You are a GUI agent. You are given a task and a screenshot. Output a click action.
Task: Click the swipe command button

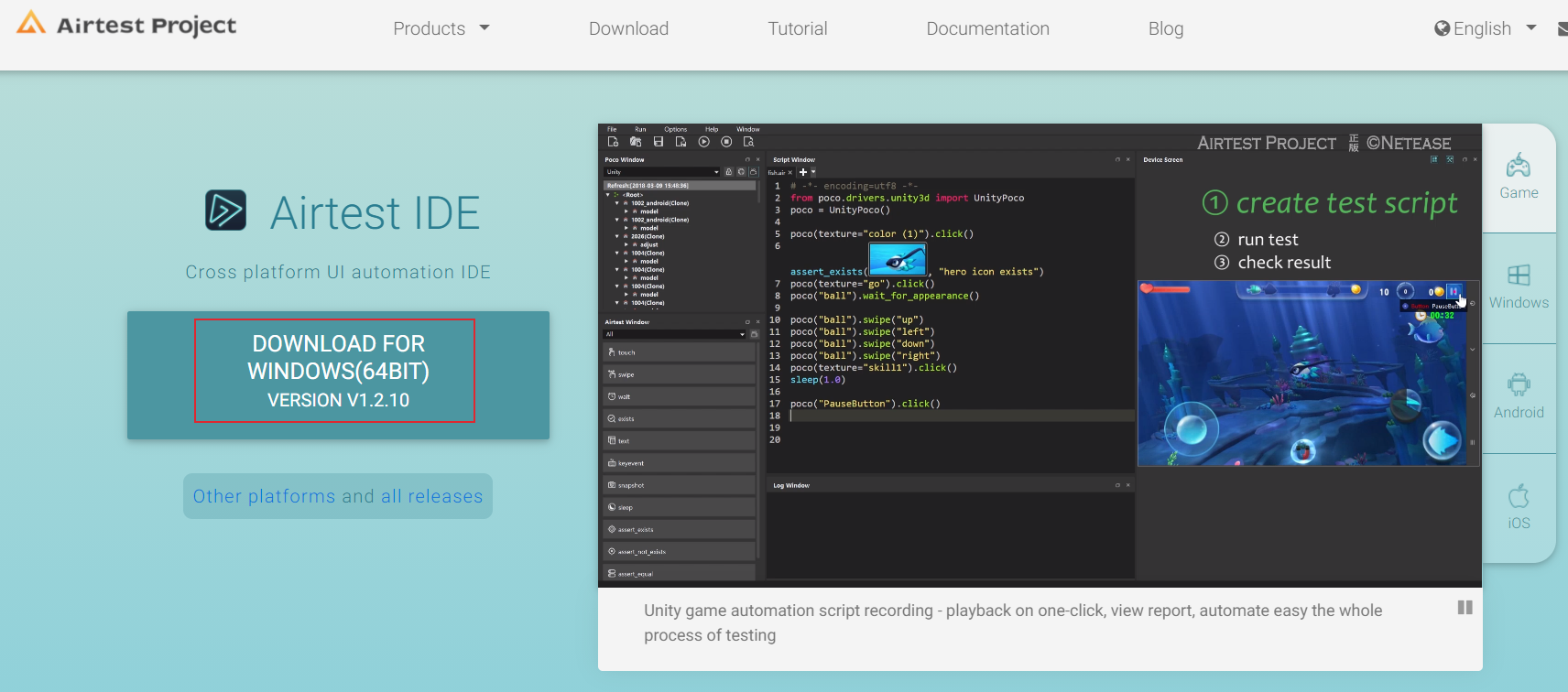(x=679, y=374)
